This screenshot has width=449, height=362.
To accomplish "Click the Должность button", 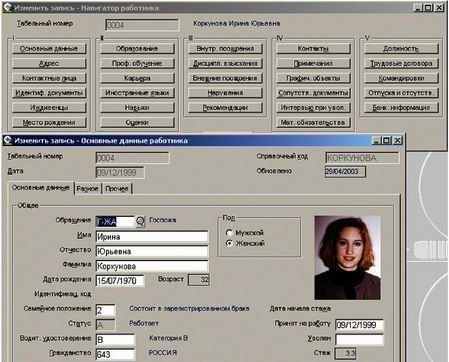I will (x=401, y=49).
